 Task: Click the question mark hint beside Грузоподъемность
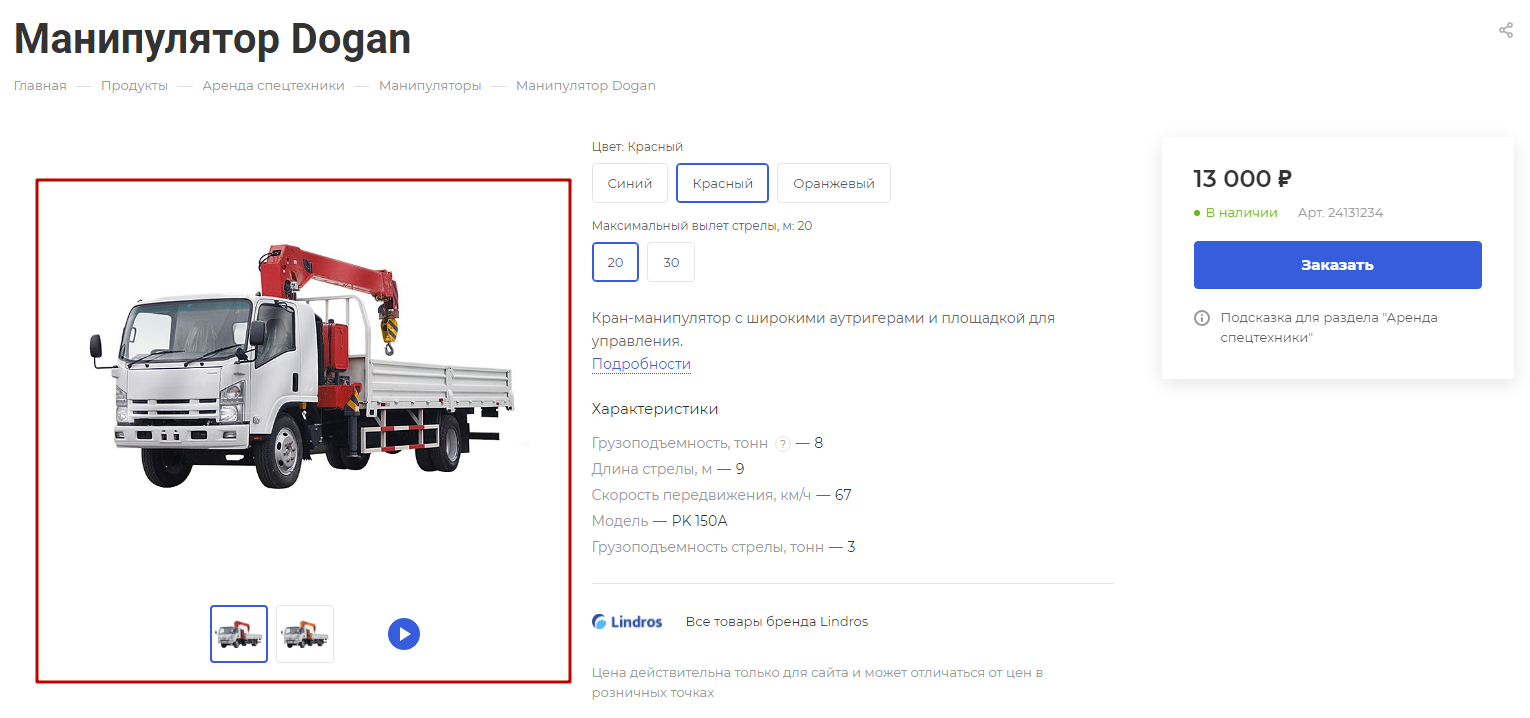point(783,444)
